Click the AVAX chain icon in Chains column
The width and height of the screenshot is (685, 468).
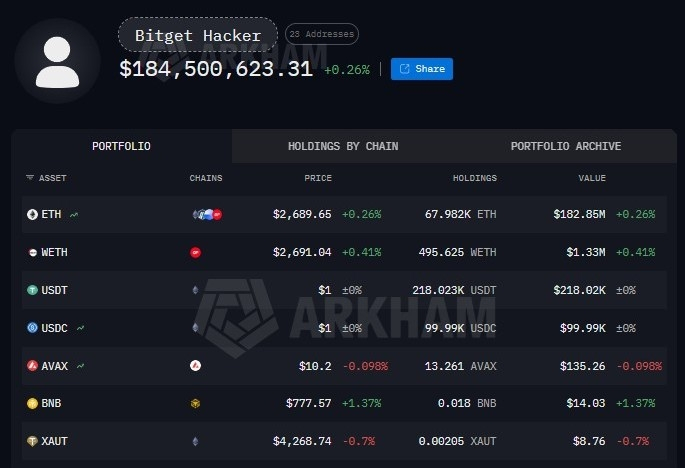pos(195,366)
